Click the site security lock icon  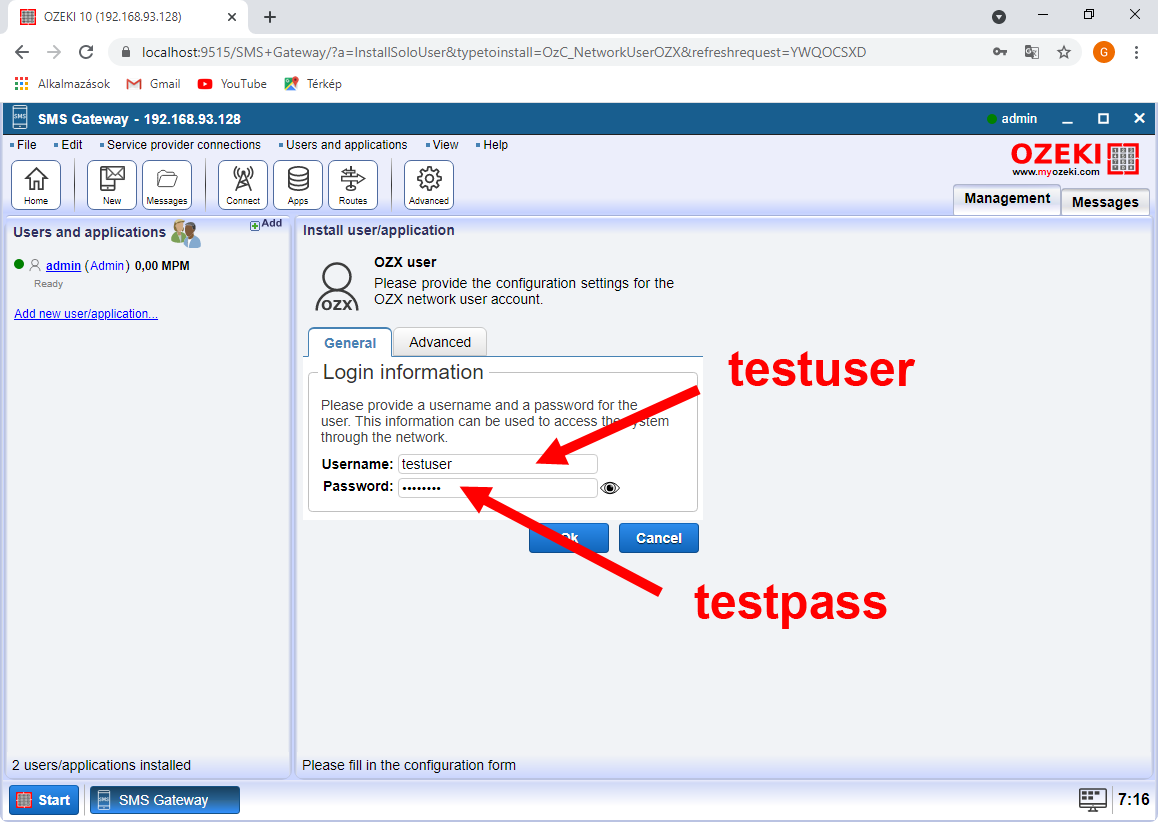coord(126,52)
